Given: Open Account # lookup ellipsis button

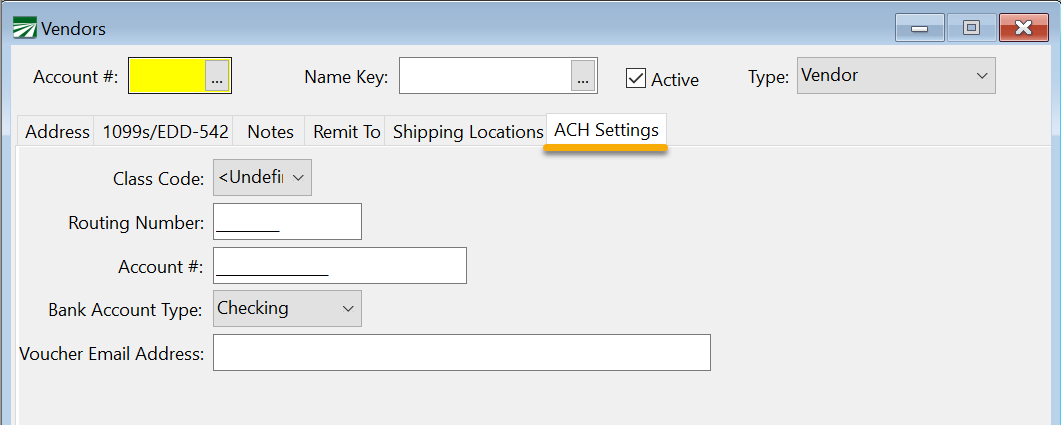Looking at the screenshot, I should 218,76.
